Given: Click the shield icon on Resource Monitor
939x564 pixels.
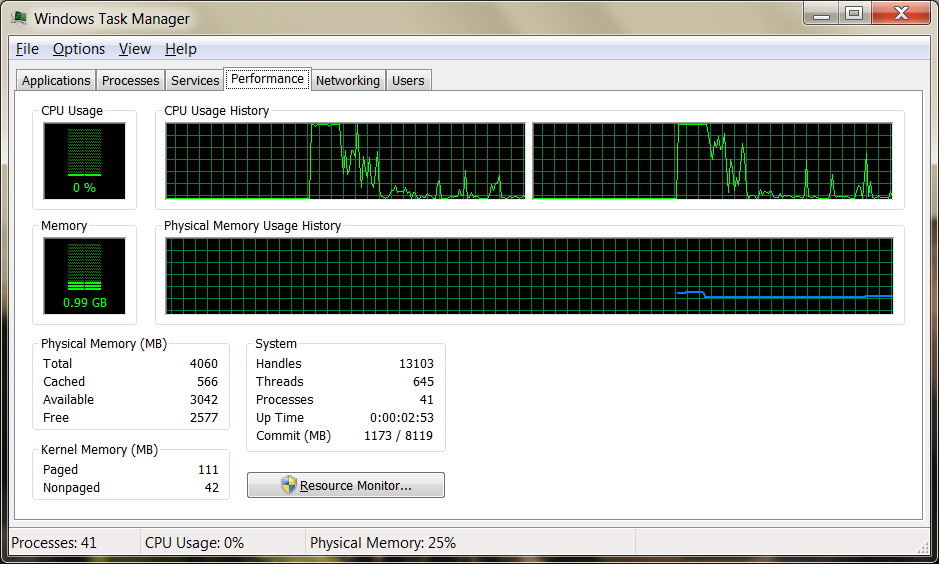Looking at the screenshot, I should pyautogui.click(x=289, y=485).
